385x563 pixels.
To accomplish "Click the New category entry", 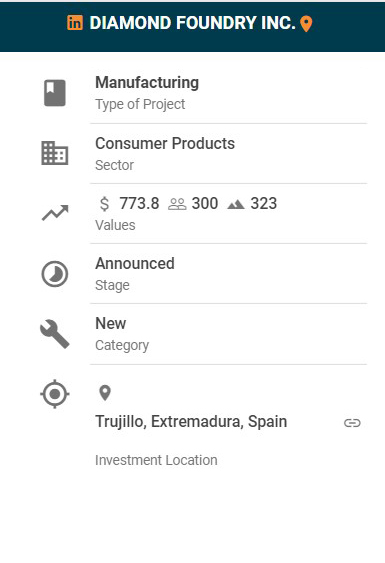I will 111,323.
